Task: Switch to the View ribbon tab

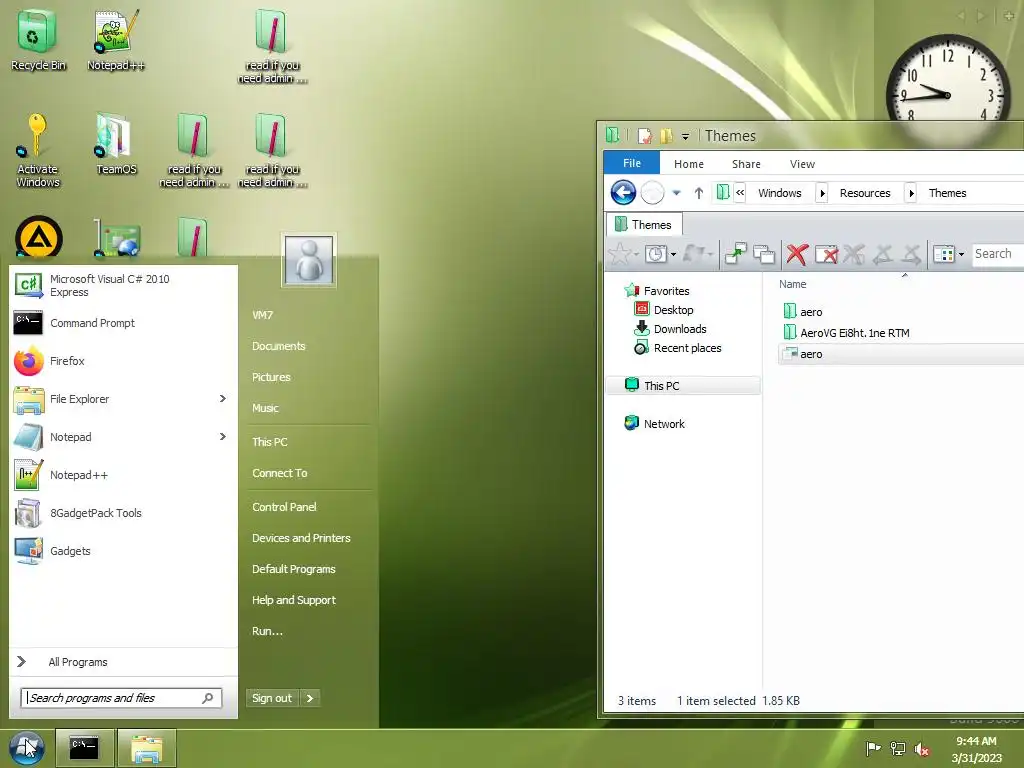Action: pyautogui.click(x=802, y=164)
